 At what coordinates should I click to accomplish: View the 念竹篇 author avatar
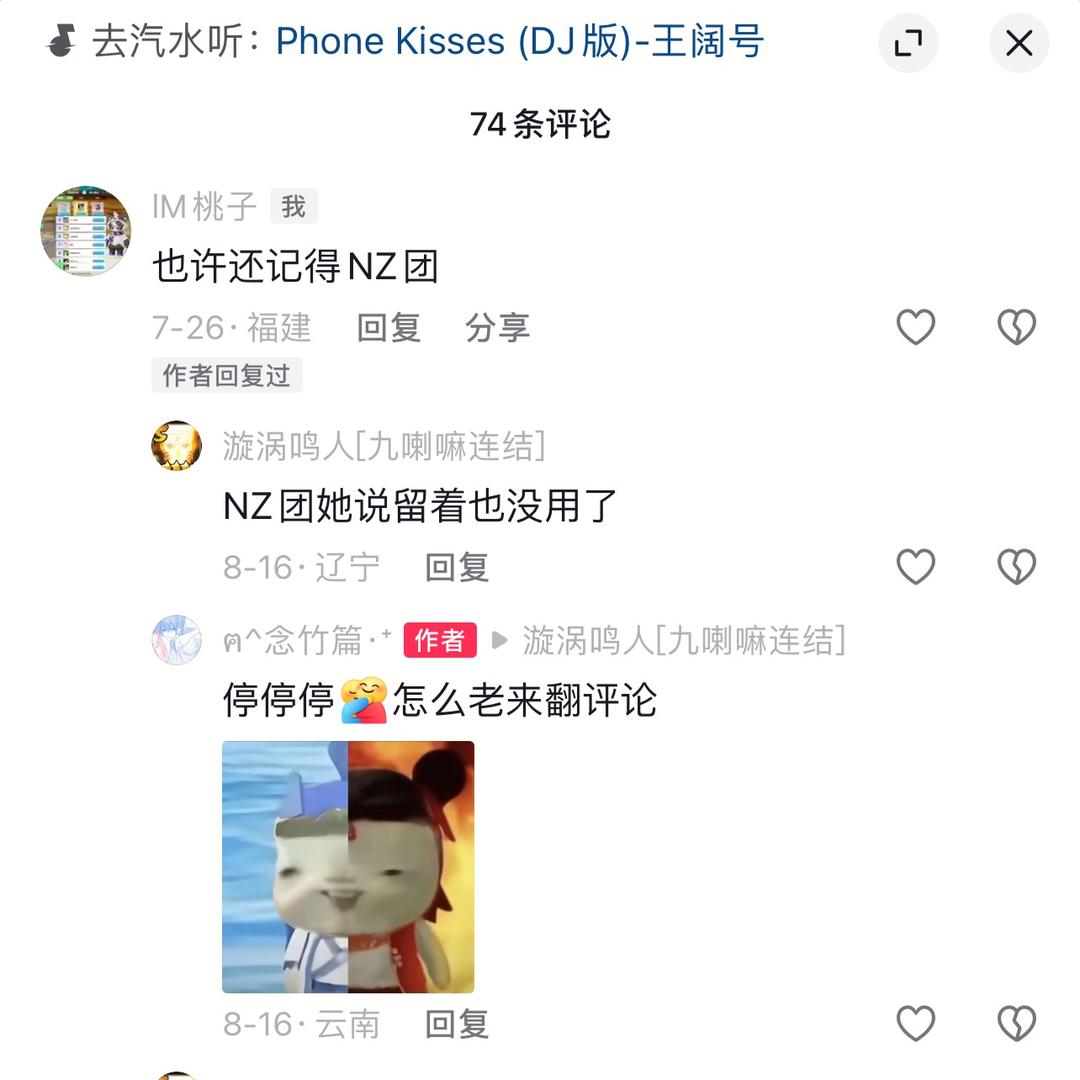(x=176, y=640)
